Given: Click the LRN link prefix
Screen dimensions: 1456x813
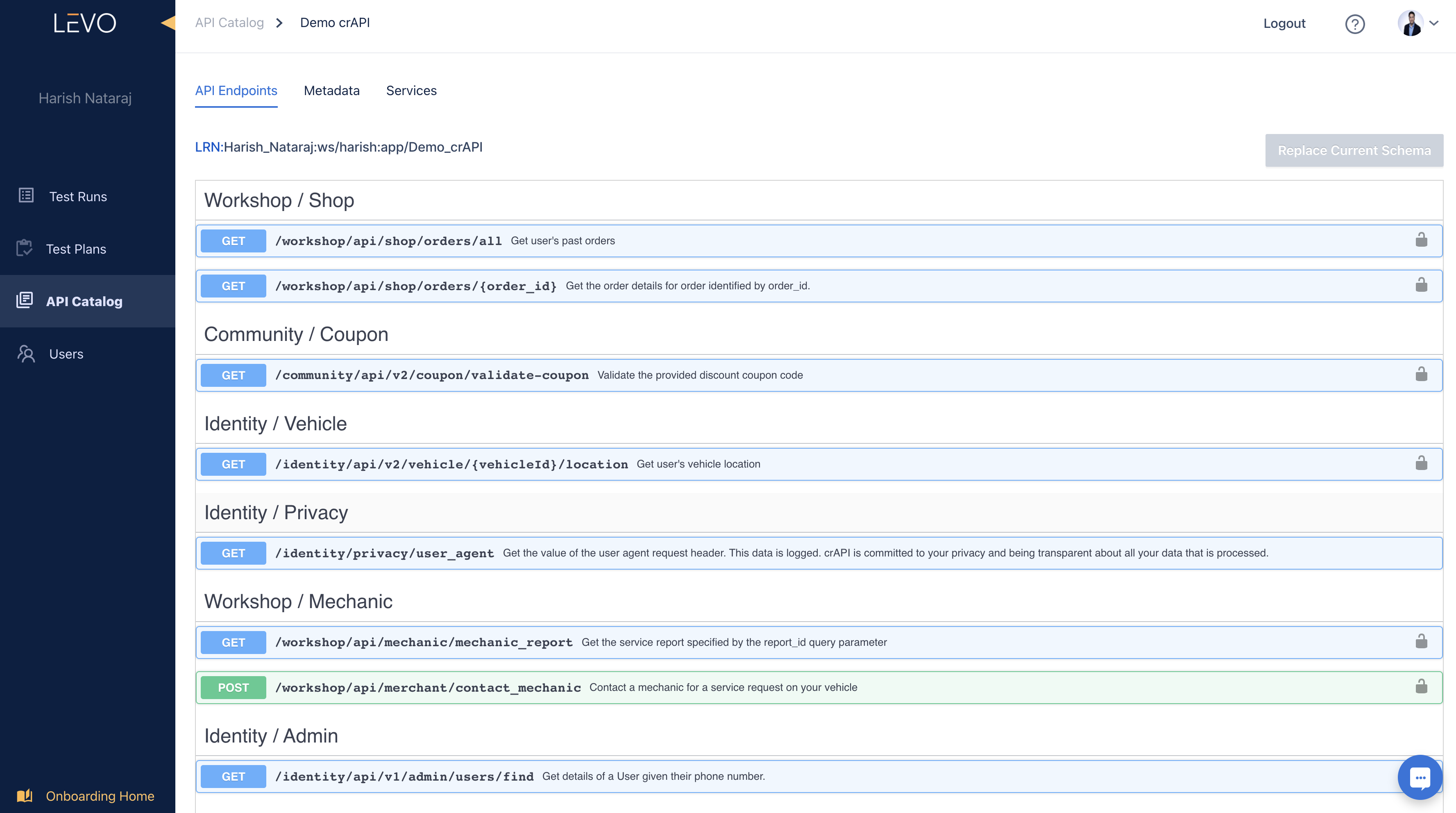Looking at the screenshot, I should (x=209, y=147).
